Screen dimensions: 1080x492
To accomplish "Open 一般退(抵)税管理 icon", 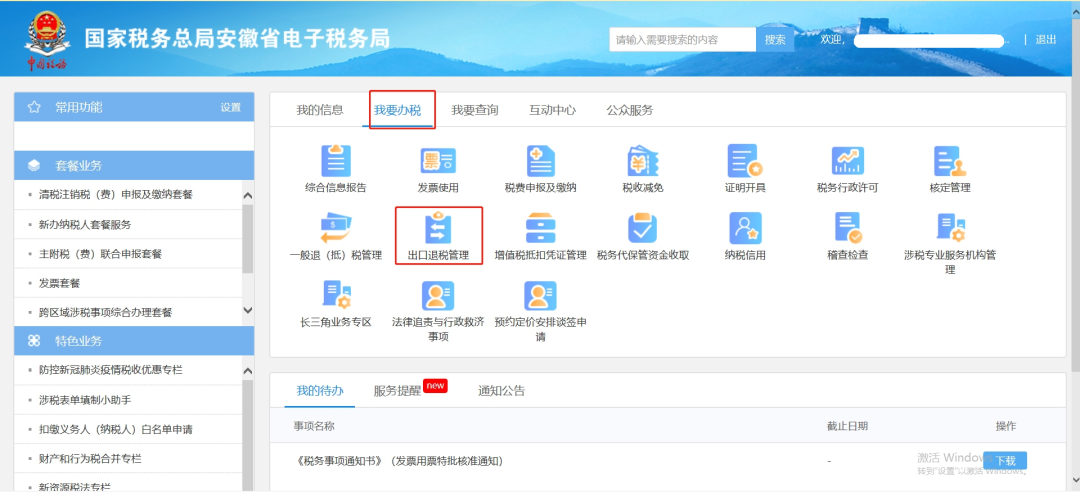I will coord(336,229).
